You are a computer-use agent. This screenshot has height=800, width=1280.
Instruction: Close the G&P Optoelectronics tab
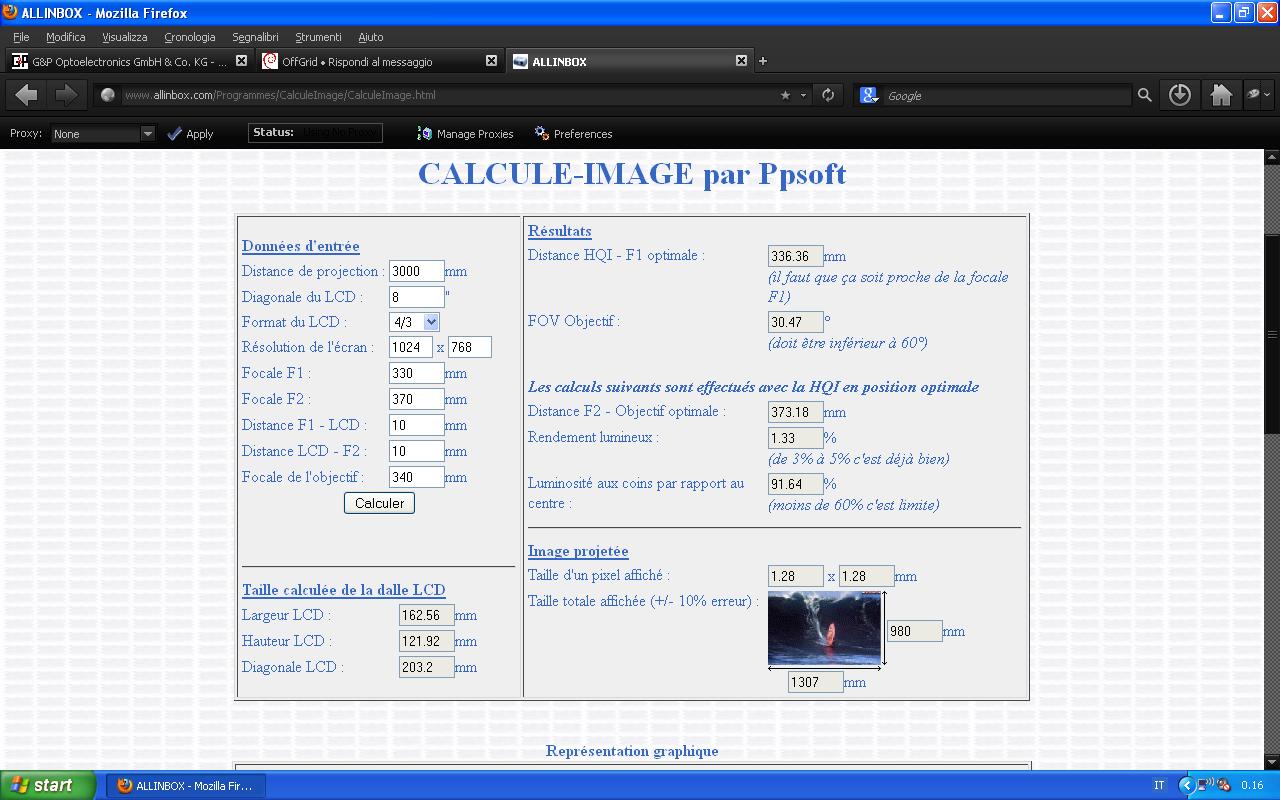(x=241, y=61)
